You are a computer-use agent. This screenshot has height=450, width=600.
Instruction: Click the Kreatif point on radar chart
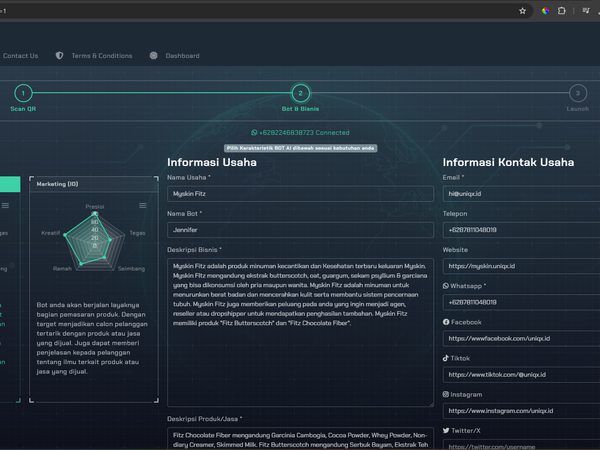pos(65,235)
